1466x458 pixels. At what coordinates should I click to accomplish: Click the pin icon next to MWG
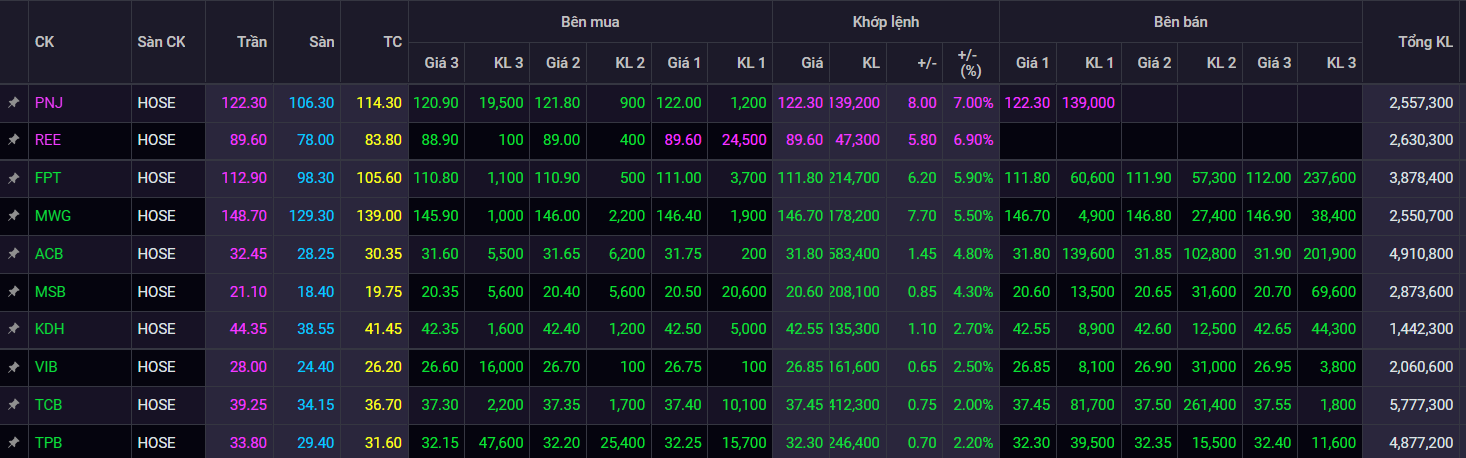(13, 216)
